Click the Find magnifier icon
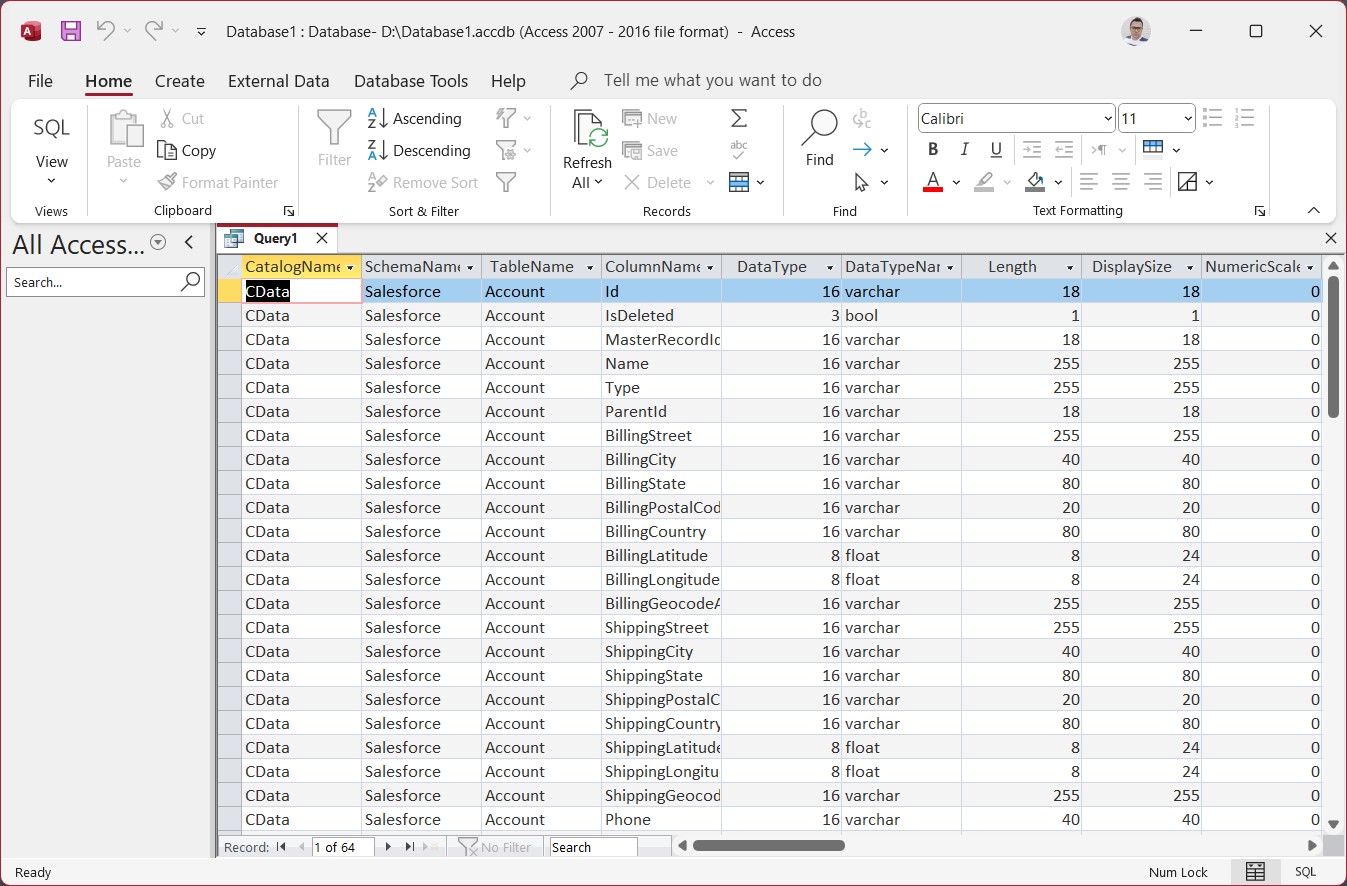The image size is (1347, 886). point(819,127)
